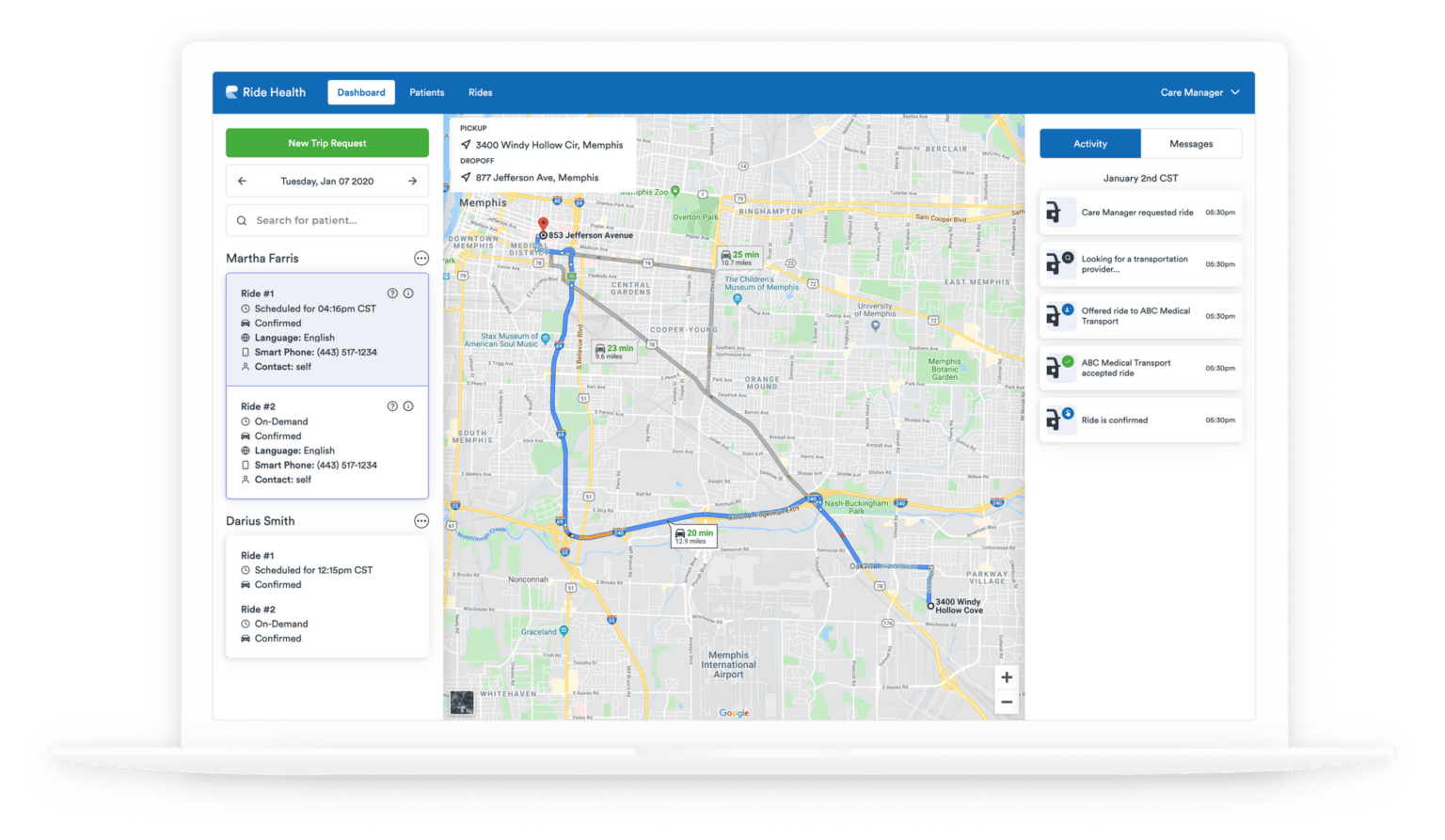Open the options menu next to Martha Farris

(421, 258)
